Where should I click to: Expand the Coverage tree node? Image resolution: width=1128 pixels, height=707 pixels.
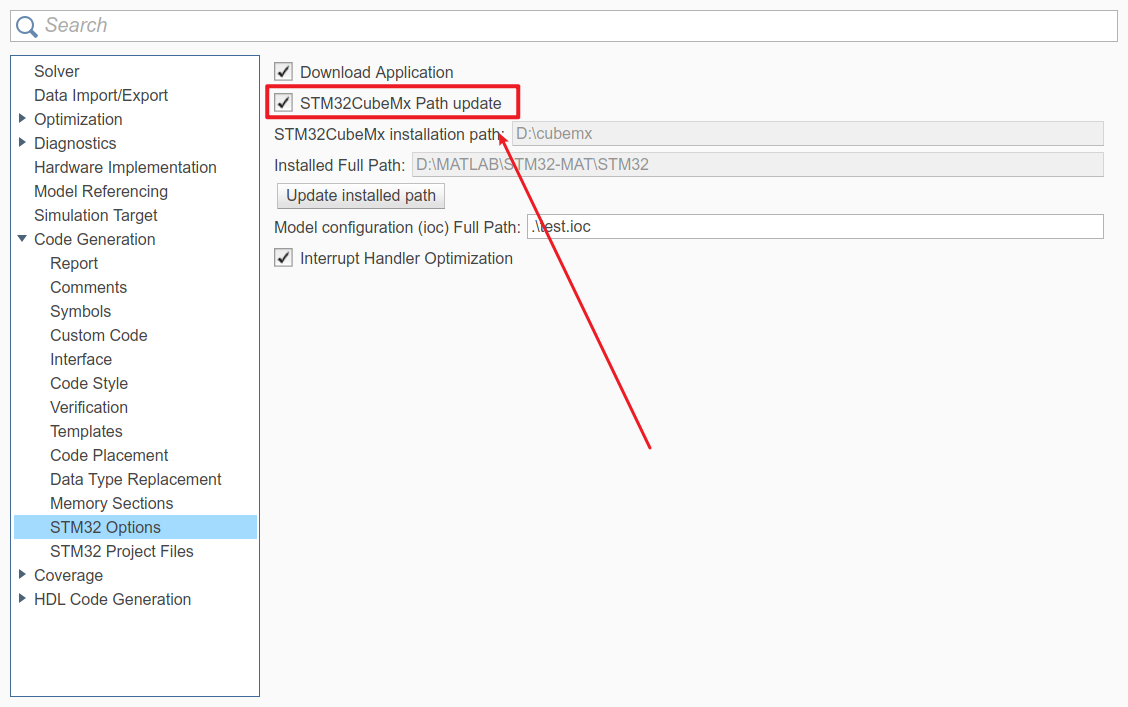[22, 575]
